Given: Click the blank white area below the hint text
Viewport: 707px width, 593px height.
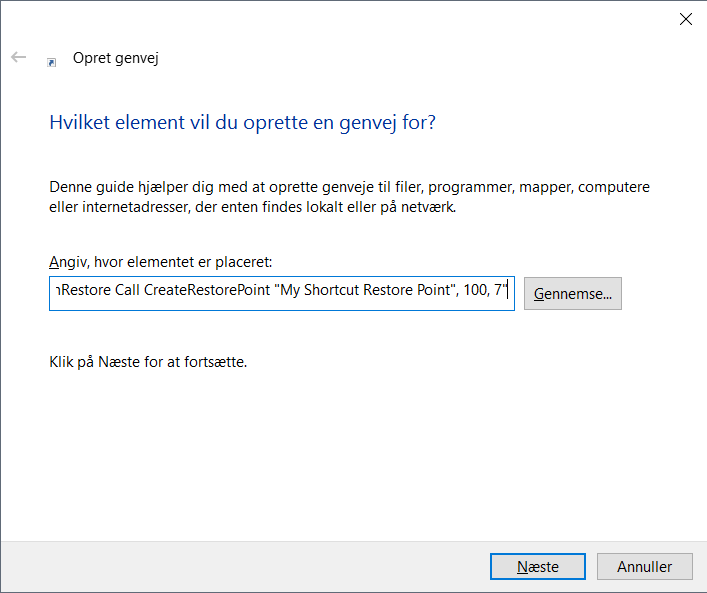Looking at the screenshot, I should (x=350, y=450).
